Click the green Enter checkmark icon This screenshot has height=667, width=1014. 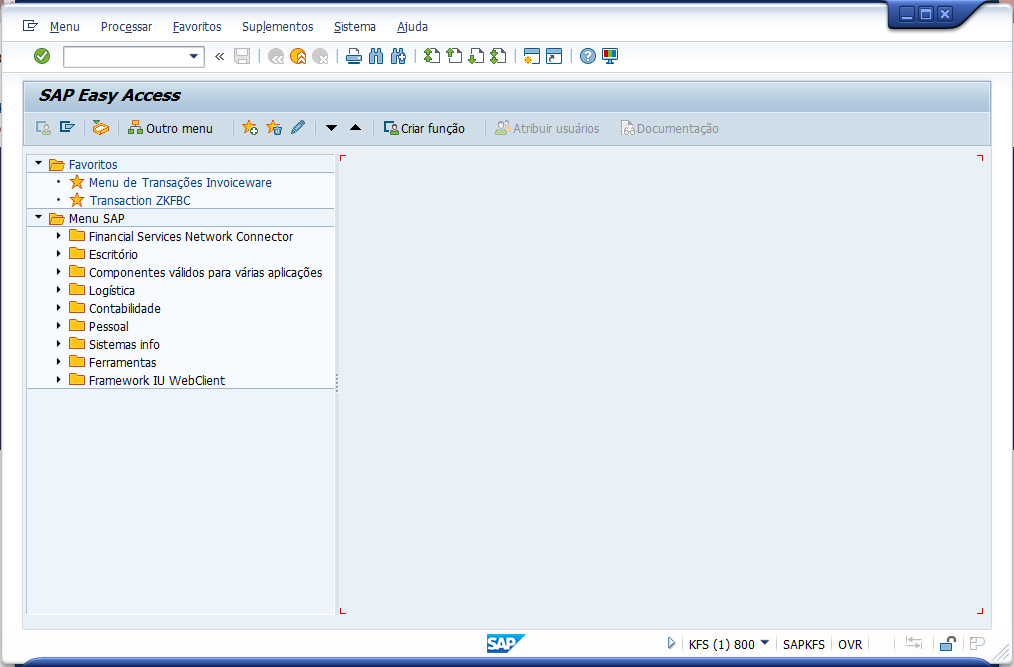42,56
